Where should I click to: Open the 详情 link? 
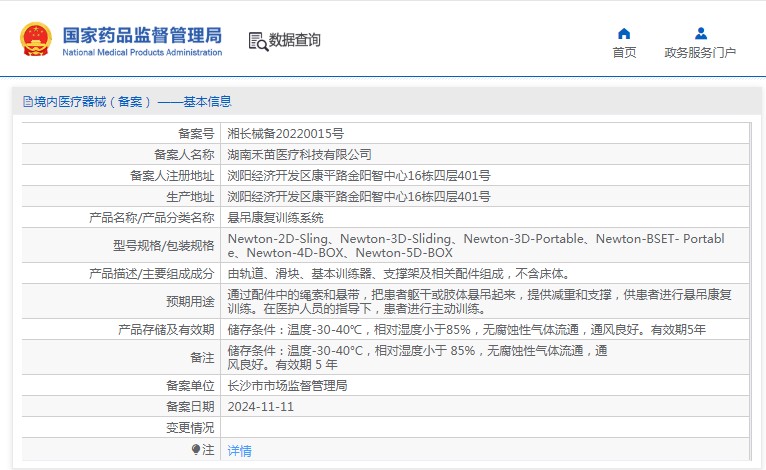point(239,450)
